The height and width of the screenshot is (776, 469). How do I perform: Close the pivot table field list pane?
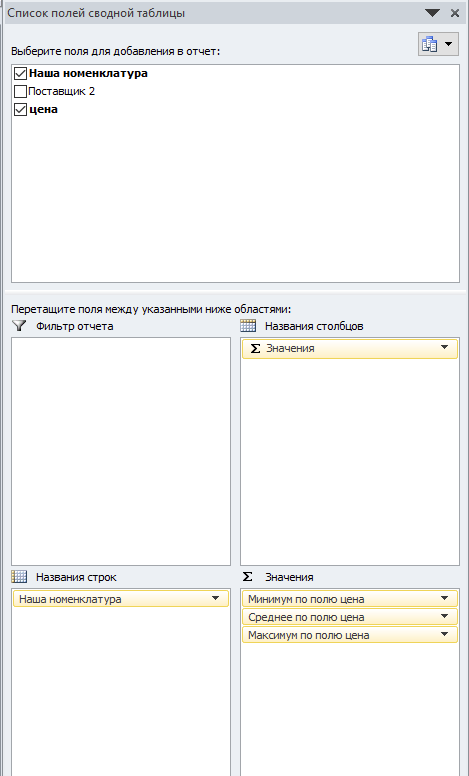pos(455,13)
